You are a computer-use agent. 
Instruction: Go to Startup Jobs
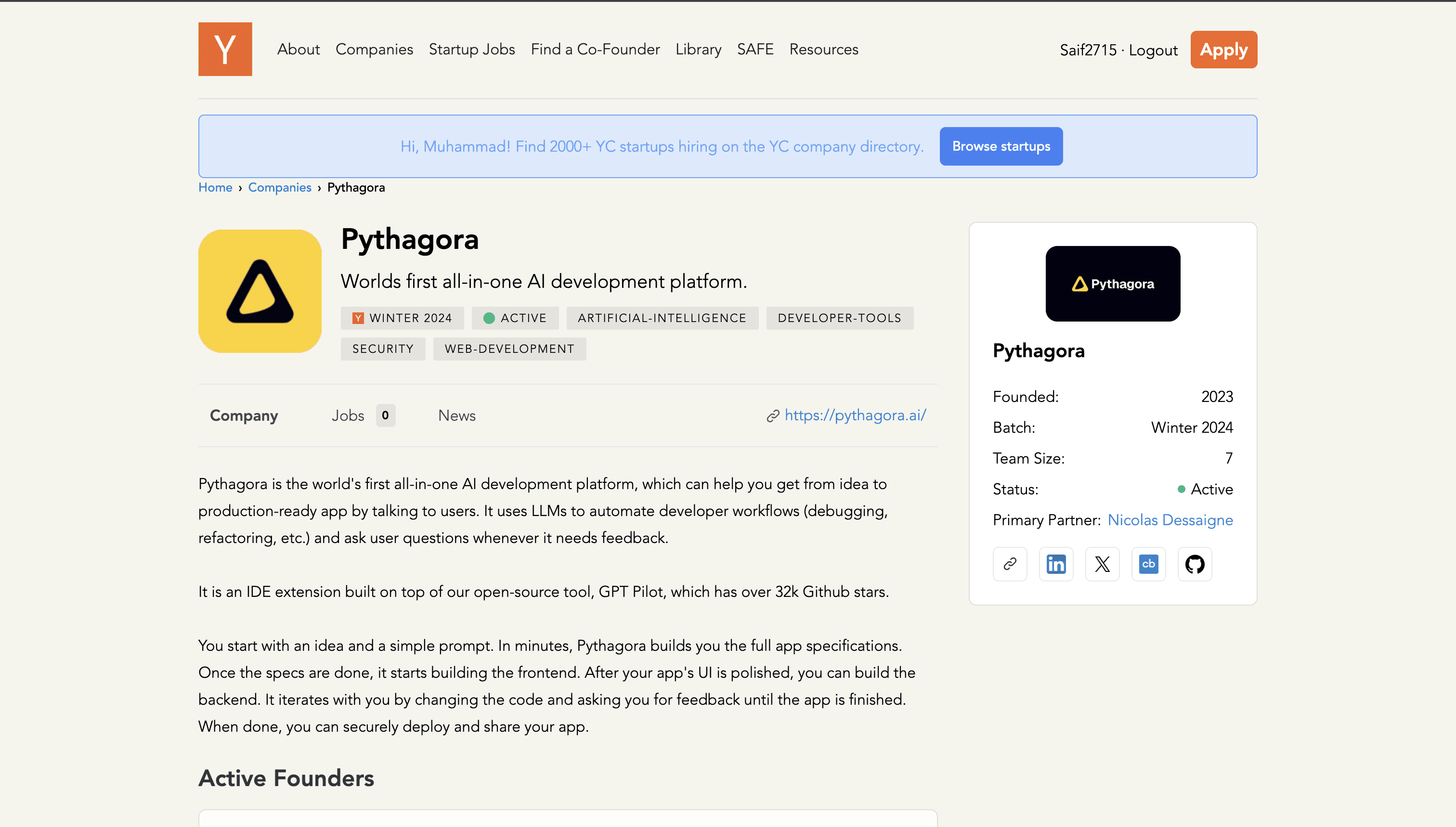tap(471, 49)
